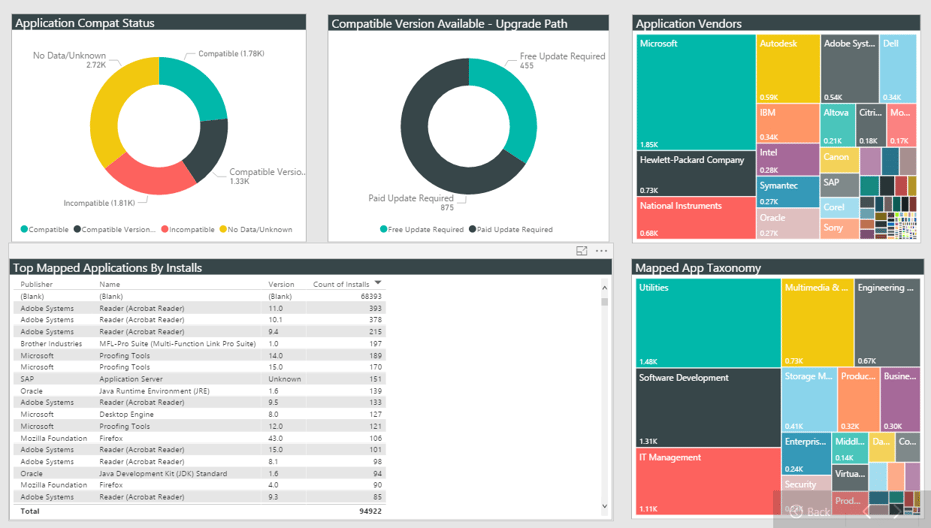Click the table scrollbar up arrow
This screenshot has height=528, width=931.
click(x=604, y=288)
